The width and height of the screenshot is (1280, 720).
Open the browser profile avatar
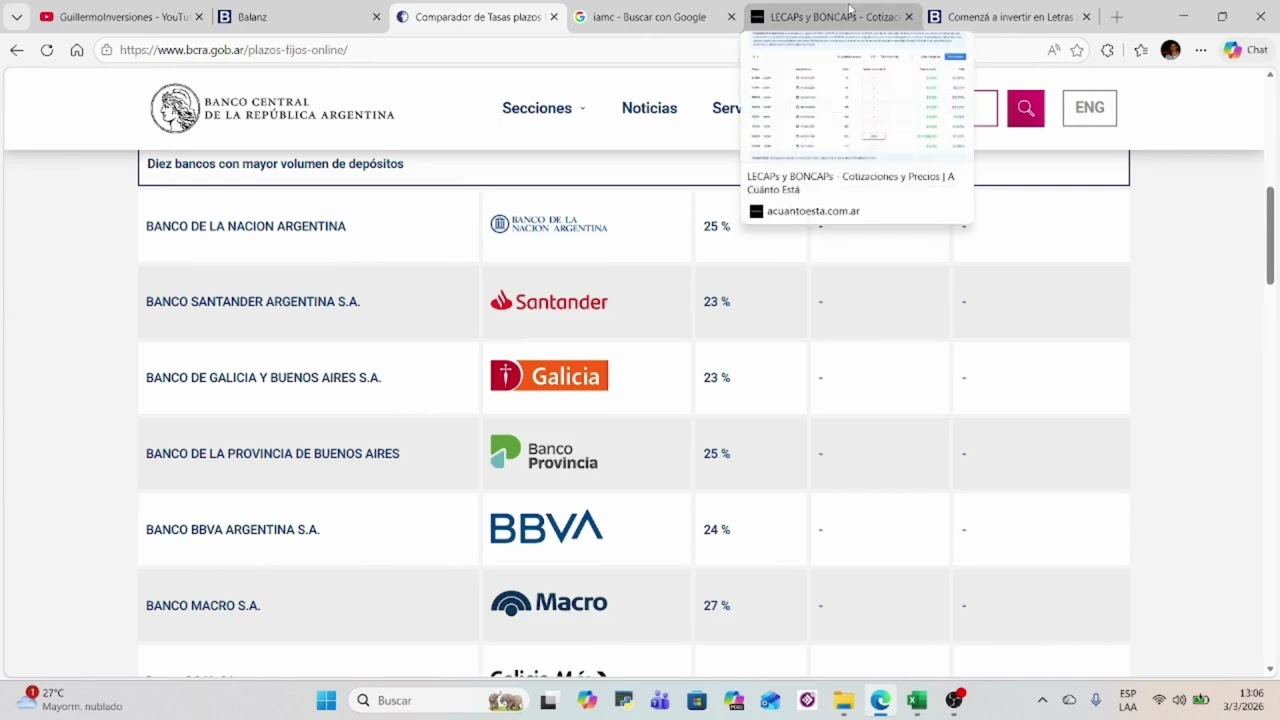coord(1171,50)
